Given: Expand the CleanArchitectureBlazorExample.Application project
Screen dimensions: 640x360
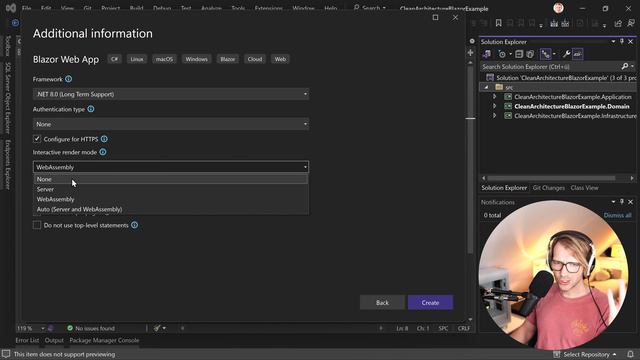Looking at the screenshot, I should [x=494, y=97].
